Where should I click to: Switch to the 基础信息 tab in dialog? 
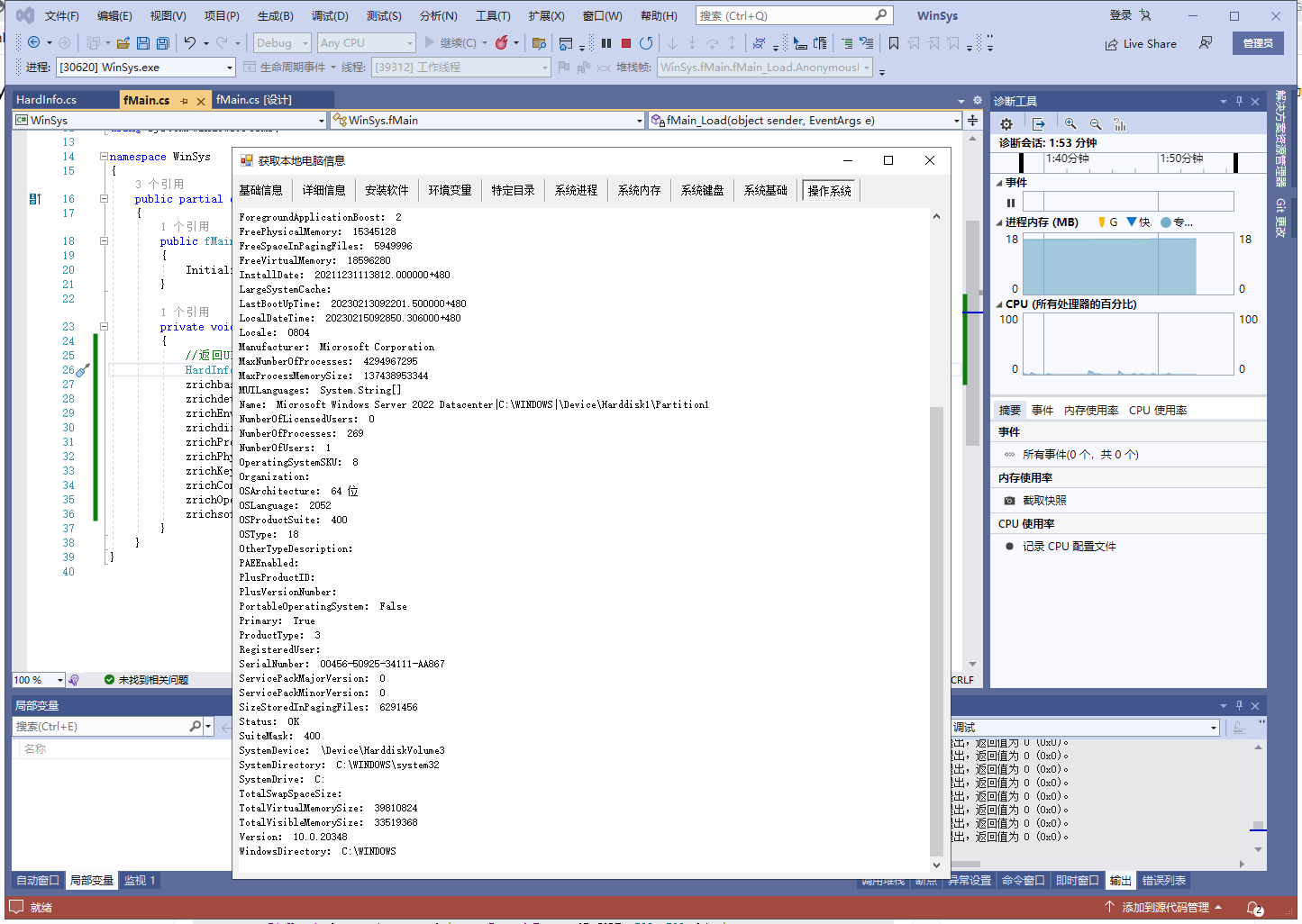[x=260, y=190]
